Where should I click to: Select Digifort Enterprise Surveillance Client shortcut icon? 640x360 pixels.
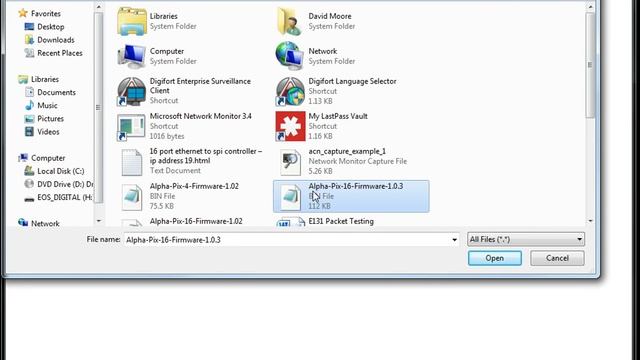point(131,91)
